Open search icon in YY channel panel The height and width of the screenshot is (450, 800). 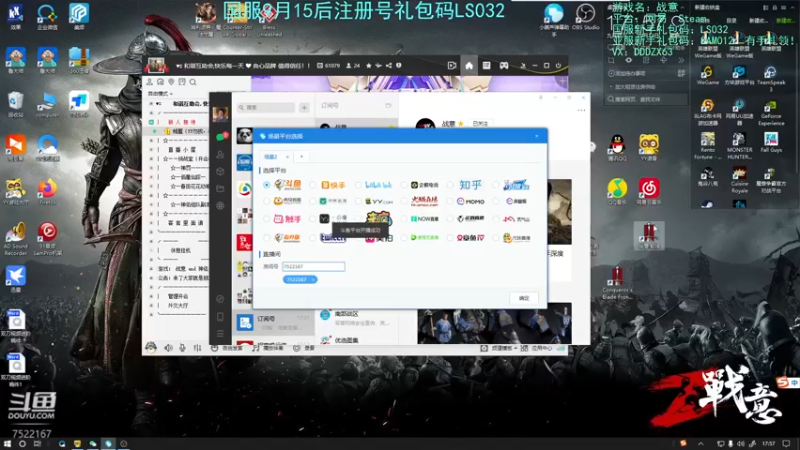tap(193, 82)
